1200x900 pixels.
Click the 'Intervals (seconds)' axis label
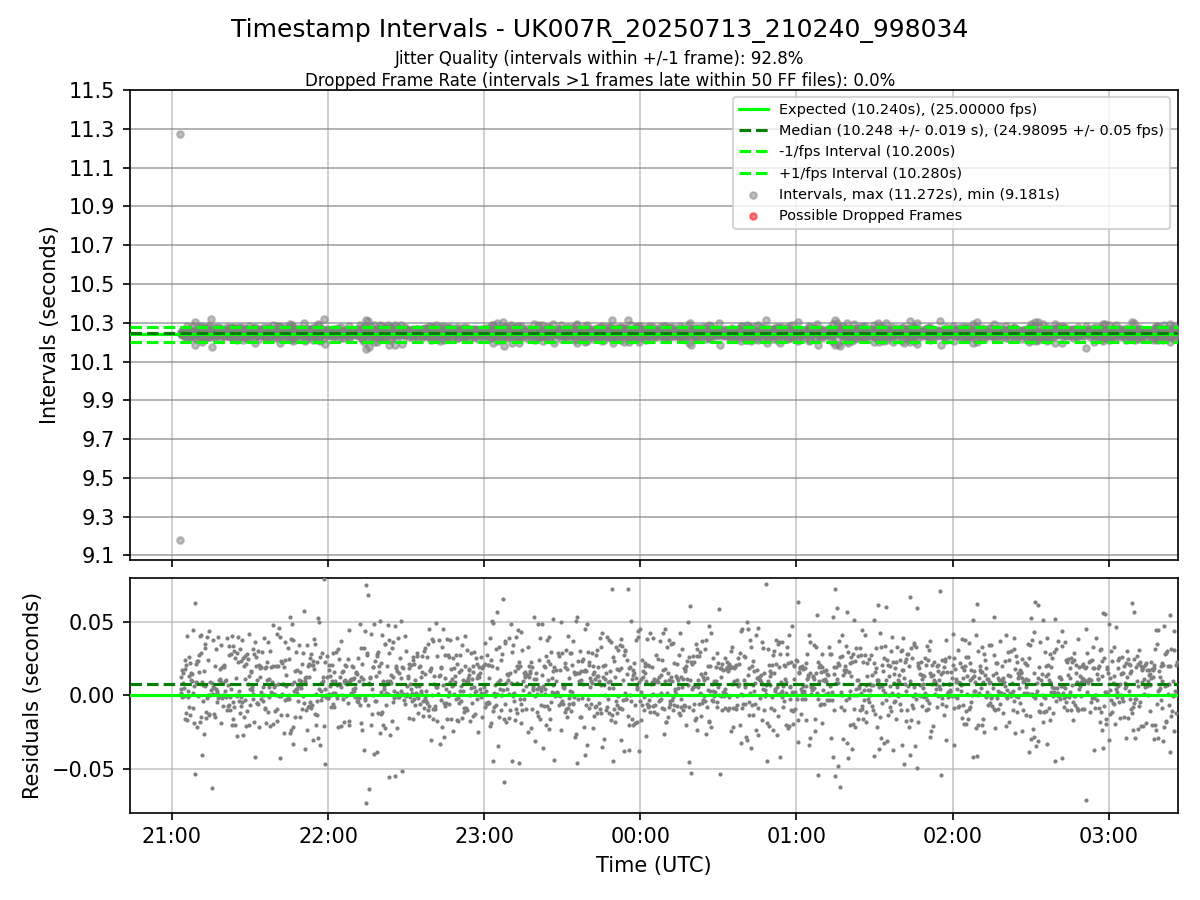[49, 325]
